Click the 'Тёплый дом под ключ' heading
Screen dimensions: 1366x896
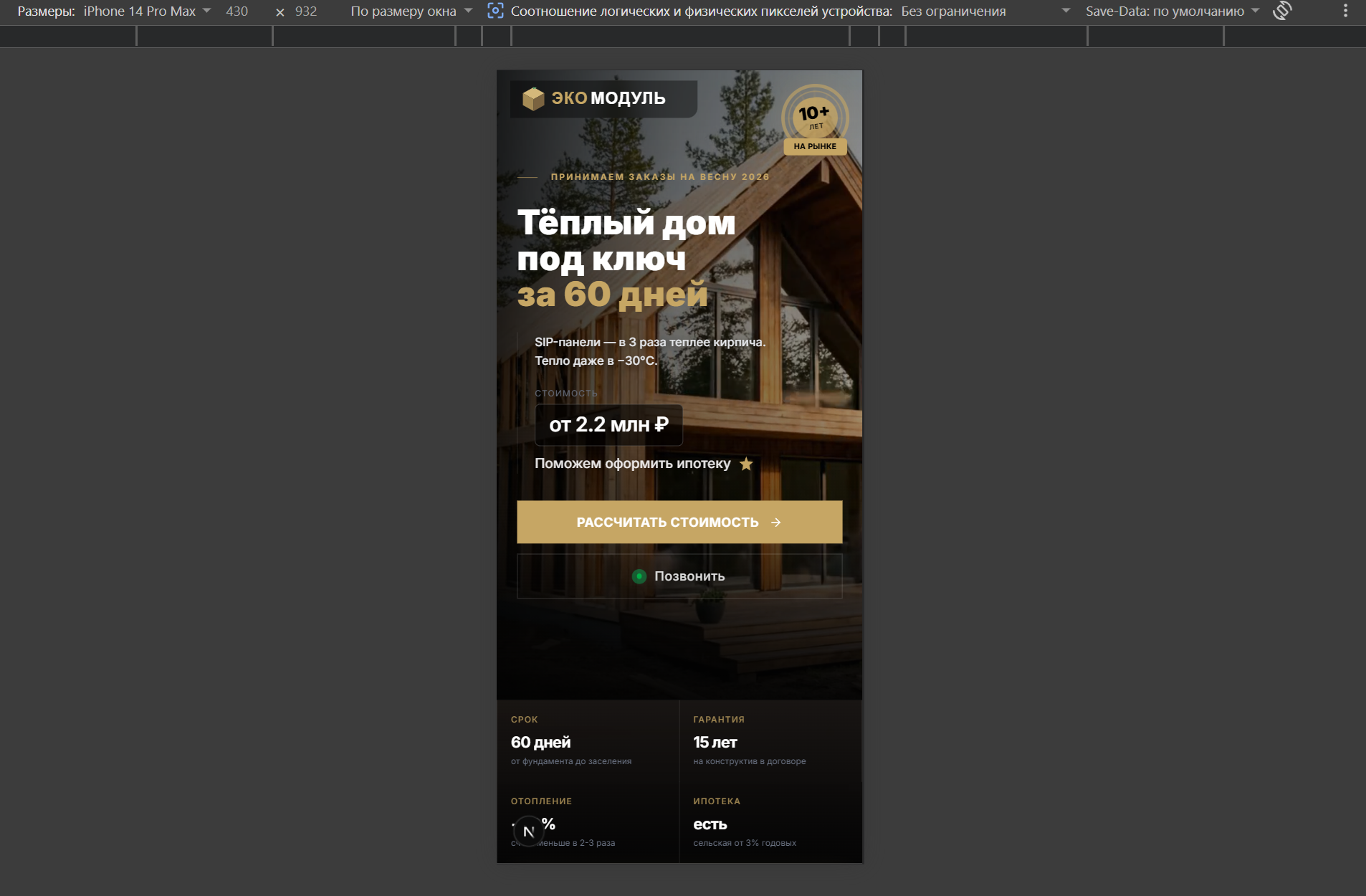[x=626, y=241]
